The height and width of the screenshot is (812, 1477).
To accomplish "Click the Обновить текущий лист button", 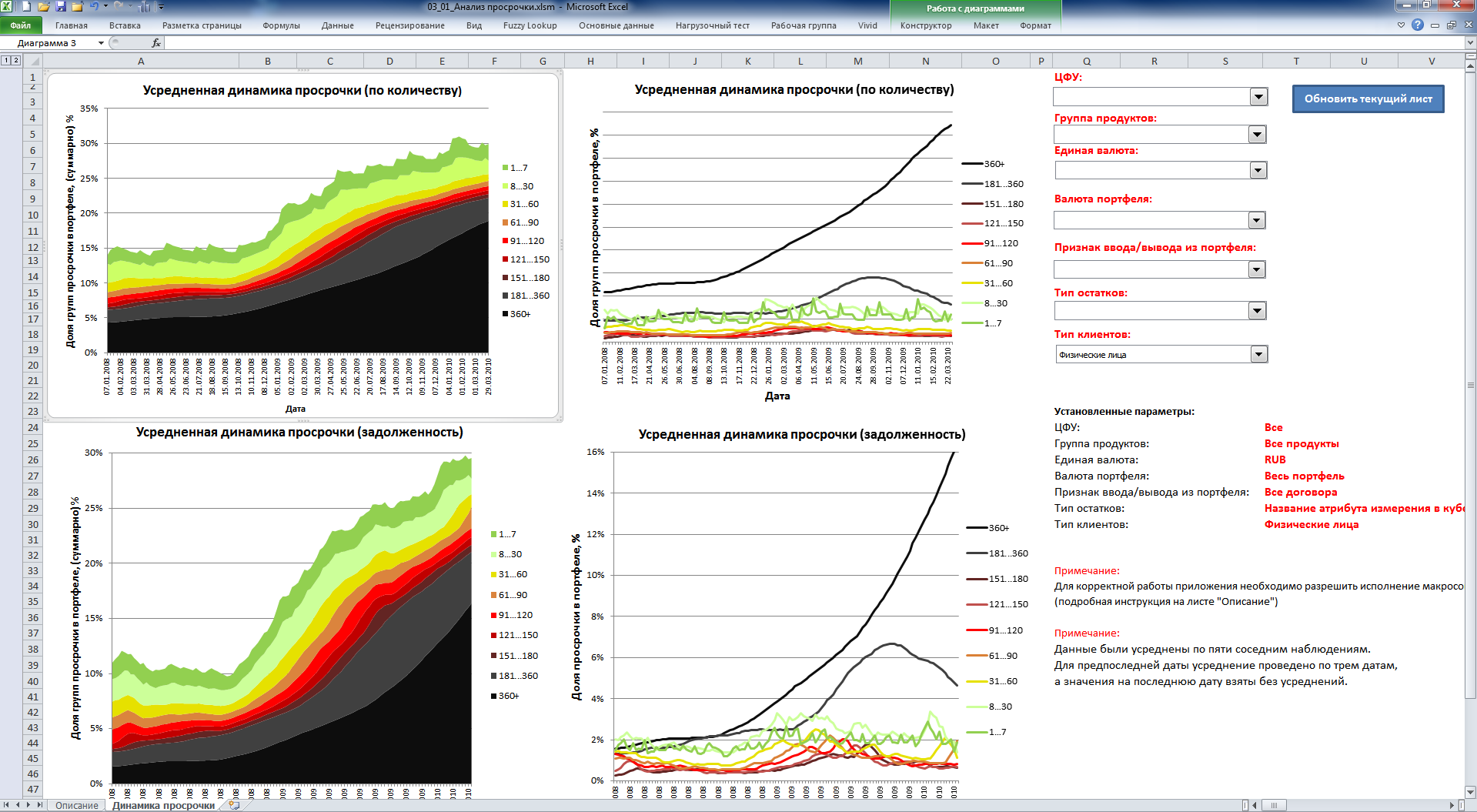I will click(1368, 99).
